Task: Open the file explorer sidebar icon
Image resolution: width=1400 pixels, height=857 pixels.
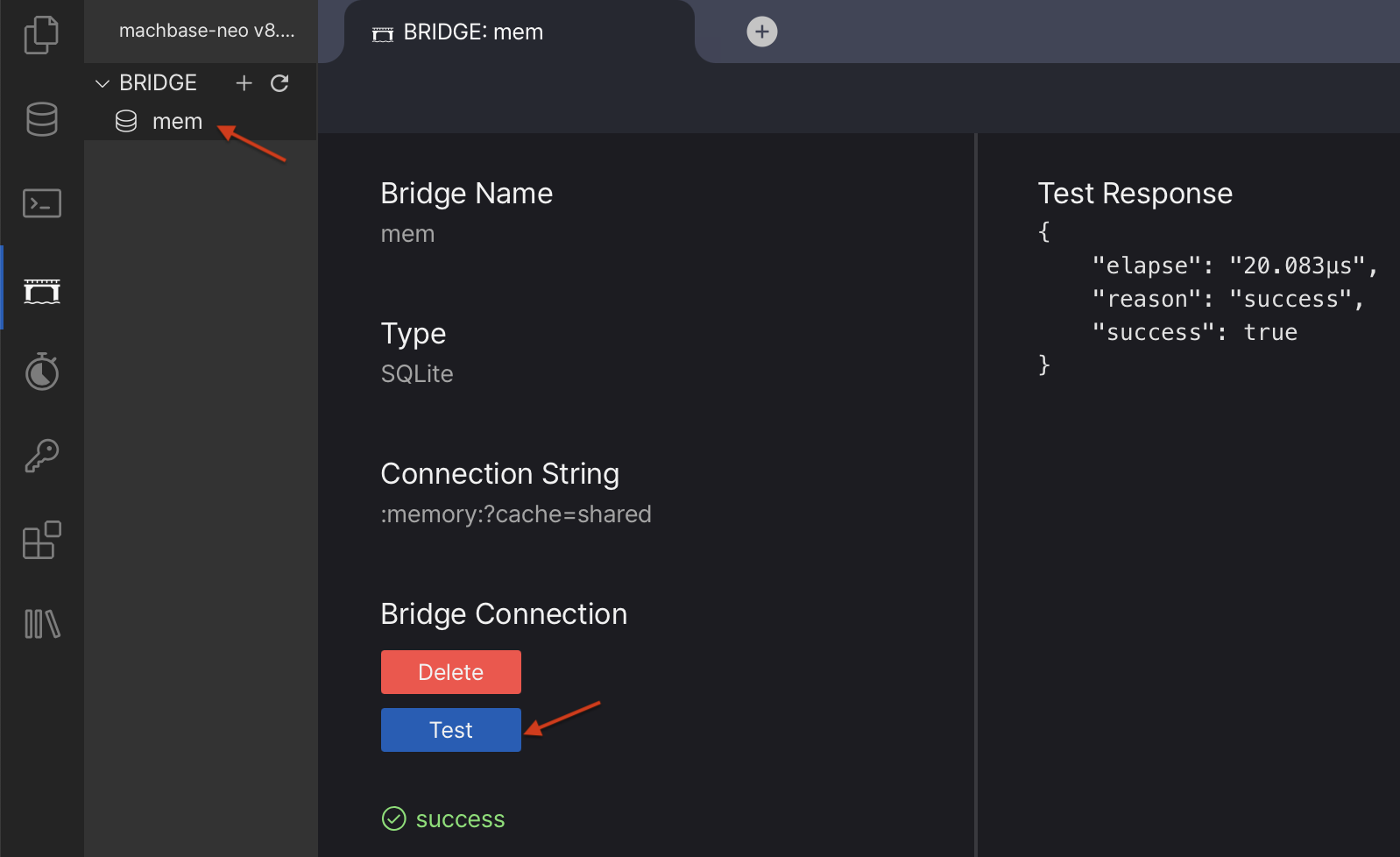Action: pyautogui.click(x=41, y=35)
